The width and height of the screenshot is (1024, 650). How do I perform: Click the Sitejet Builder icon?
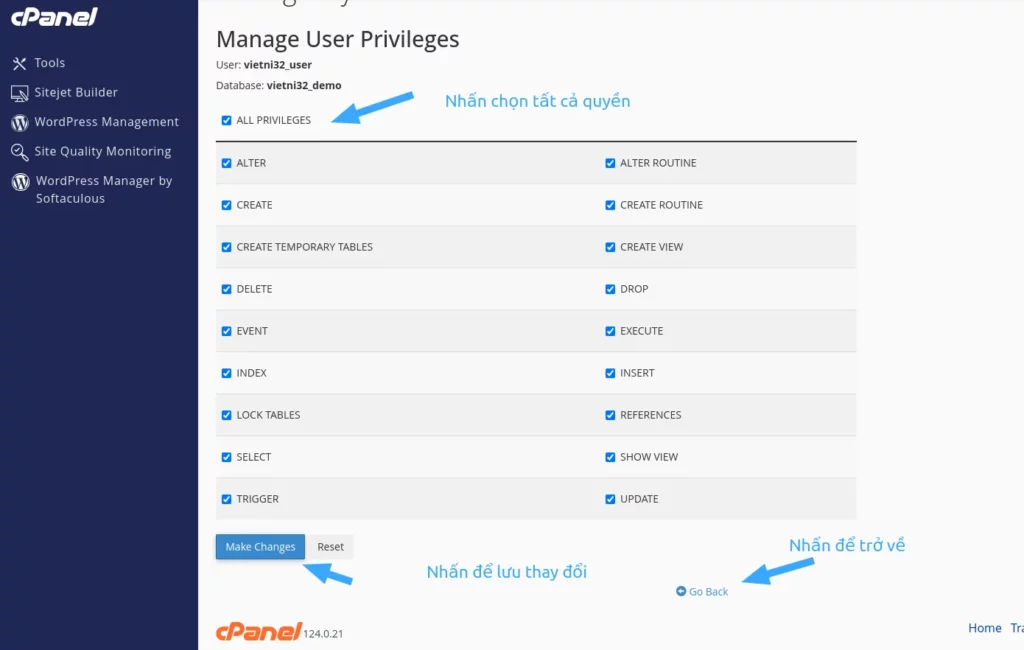(x=18, y=92)
